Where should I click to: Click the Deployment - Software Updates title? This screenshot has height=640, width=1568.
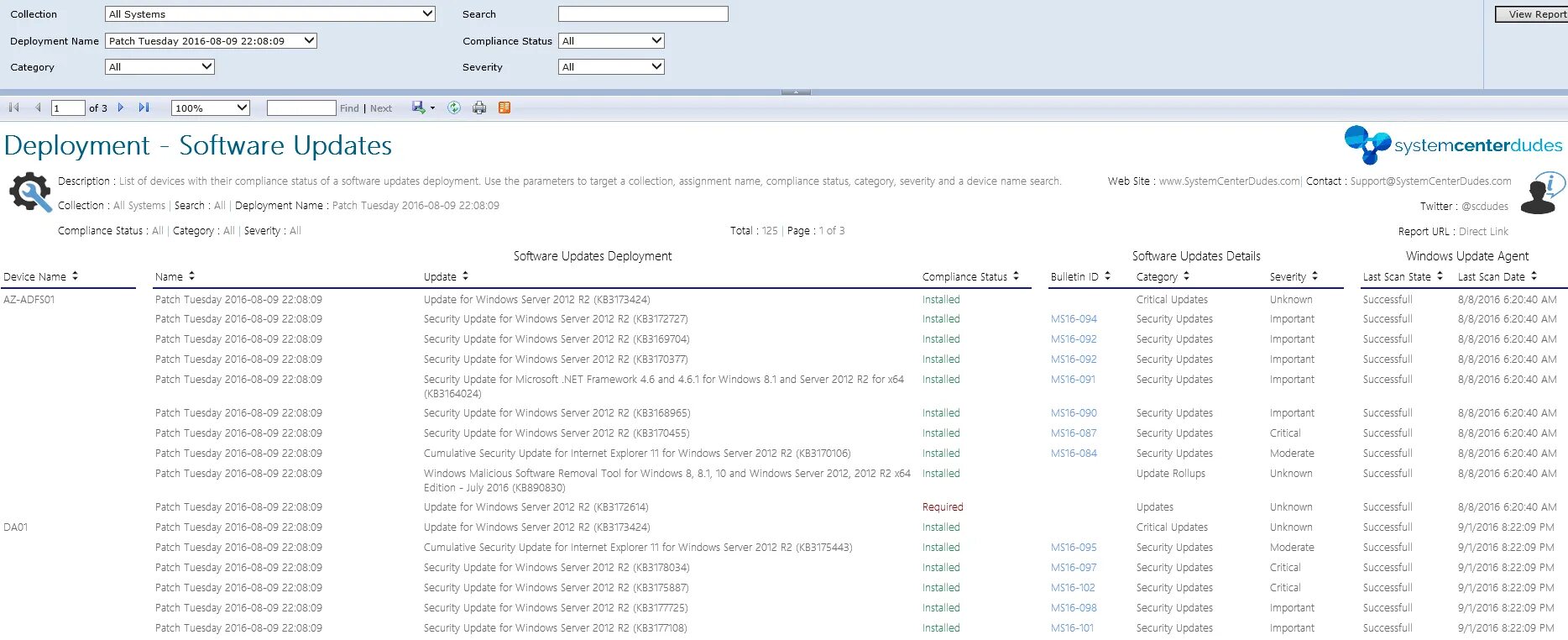click(198, 146)
